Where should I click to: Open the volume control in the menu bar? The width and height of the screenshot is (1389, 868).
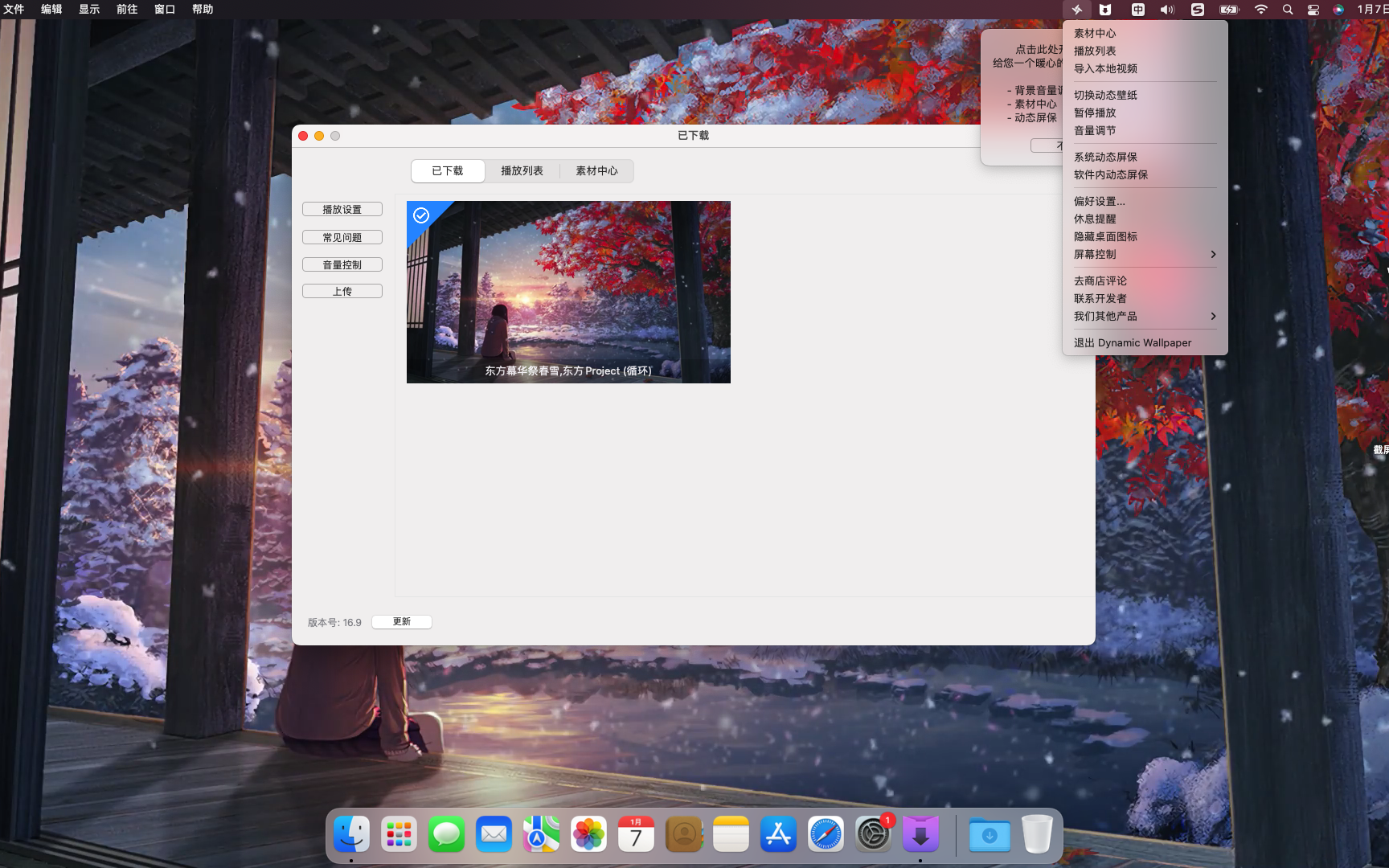(x=1167, y=10)
